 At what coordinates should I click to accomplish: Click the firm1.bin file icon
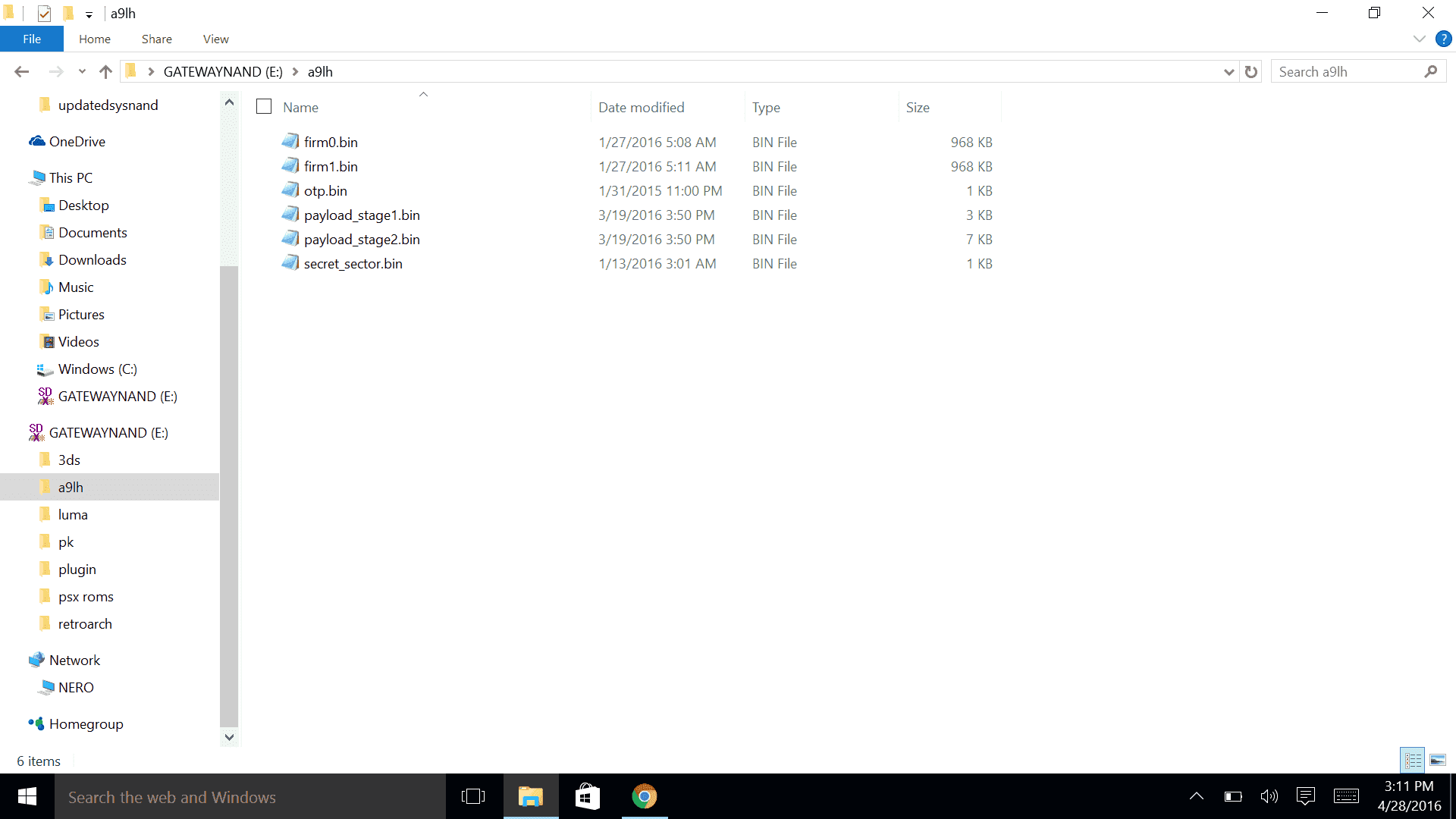tap(290, 166)
